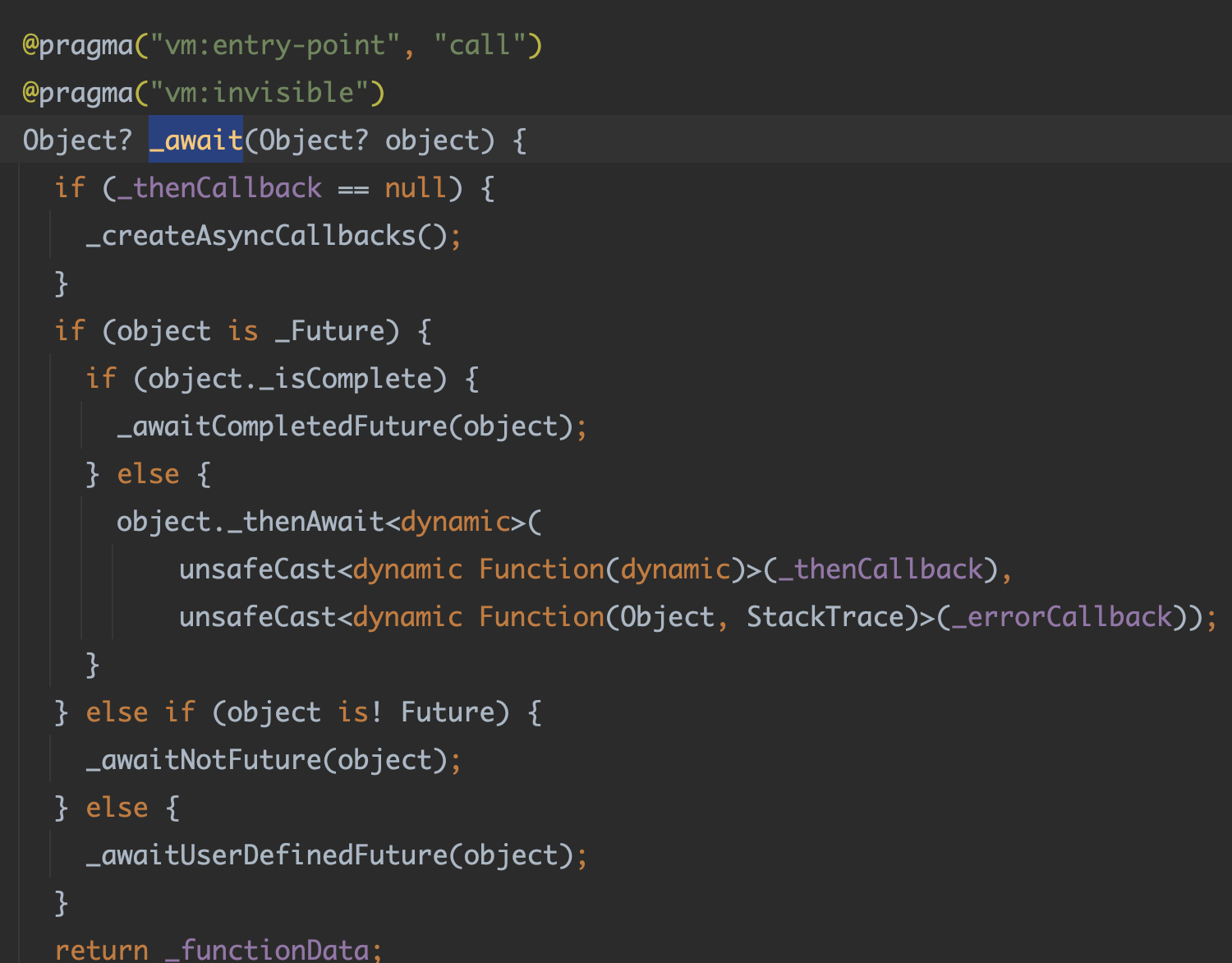Click the StackTrace type name
Screen dimensions: 1232x963
pos(825,617)
